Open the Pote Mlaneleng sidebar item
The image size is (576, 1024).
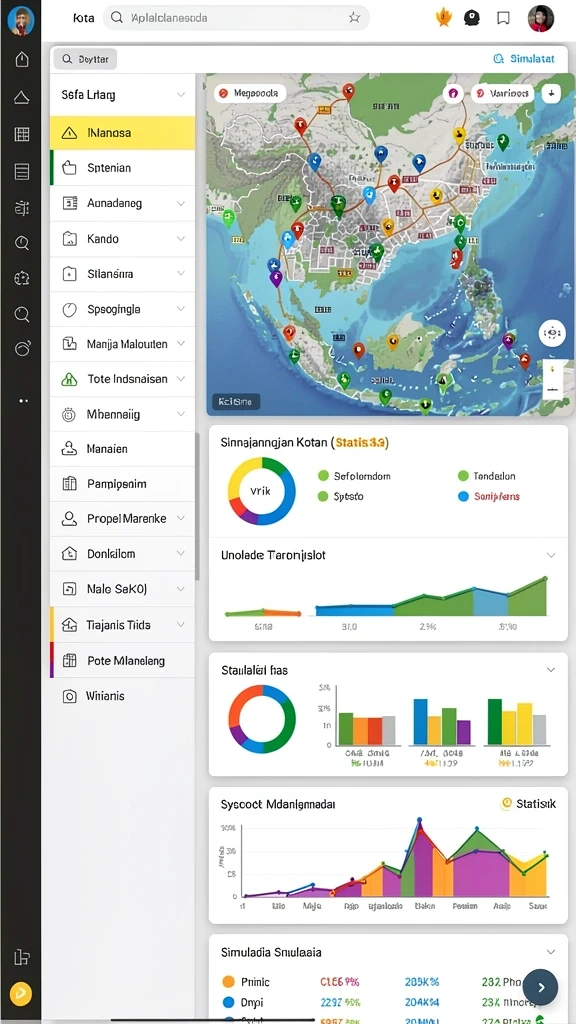[122, 660]
